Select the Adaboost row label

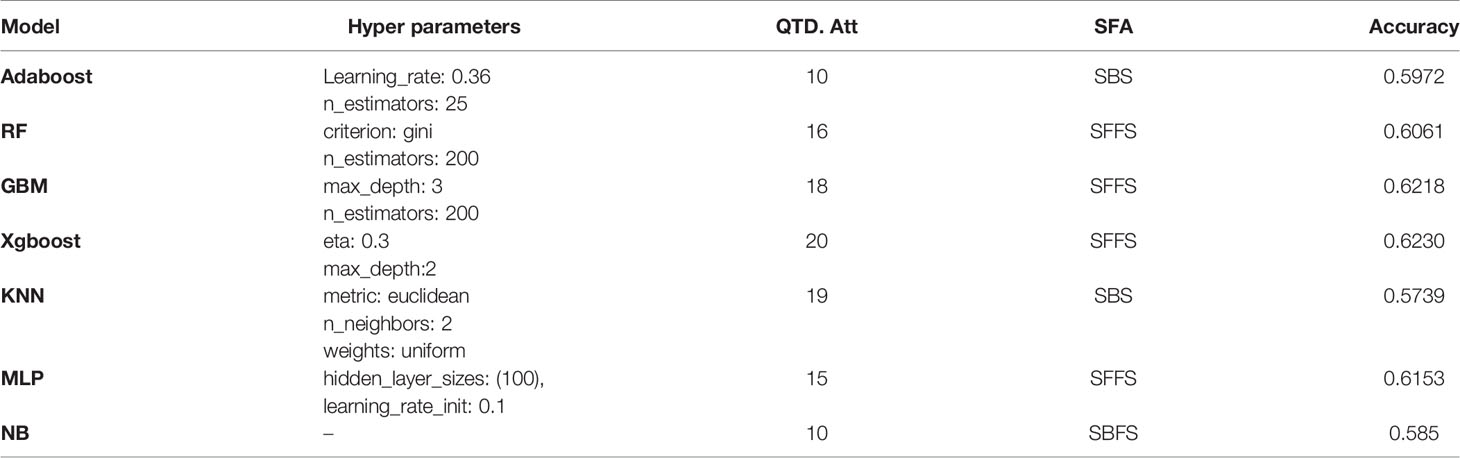click(x=47, y=76)
